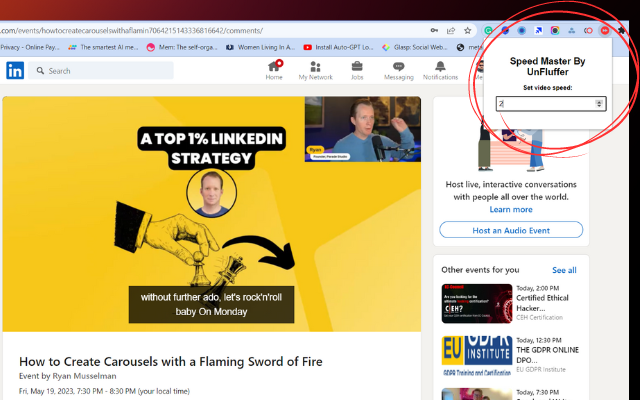Image resolution: width=640 pixels, height=400 pixels.
Task: Click the saved passwords key icon
Action: point(434,31)
